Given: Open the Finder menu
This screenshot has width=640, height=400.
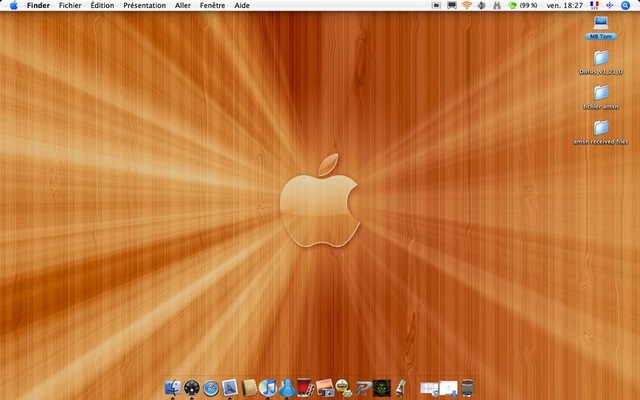Looking at the screenshot, I should [x=38, y=5].
